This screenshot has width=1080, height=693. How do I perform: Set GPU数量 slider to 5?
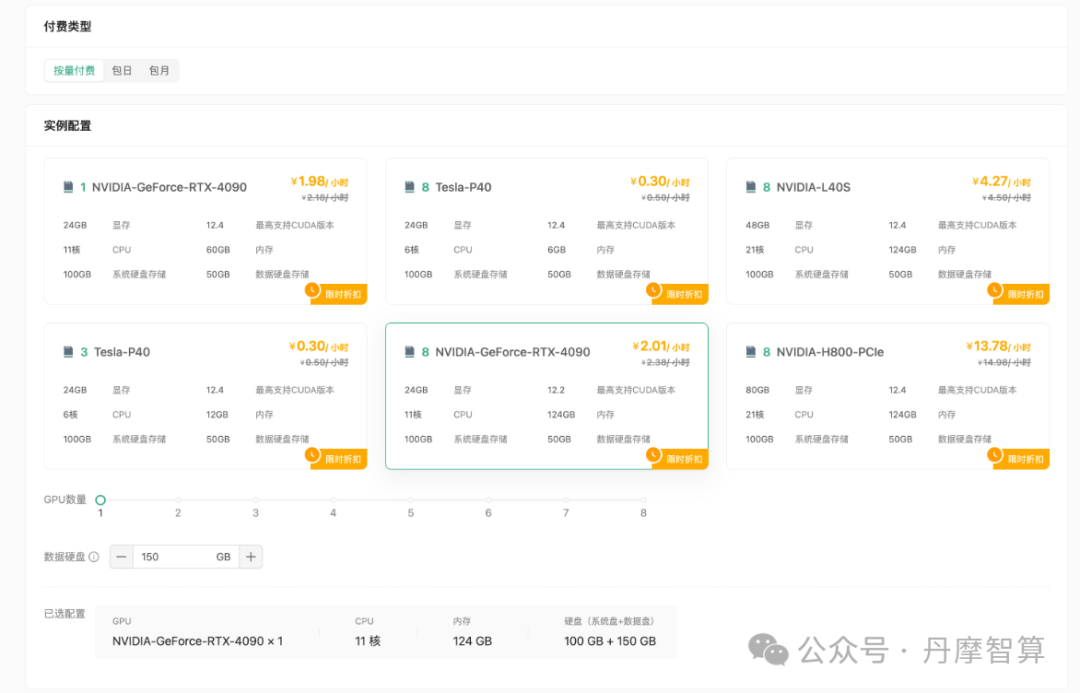[x=411, y=500]
